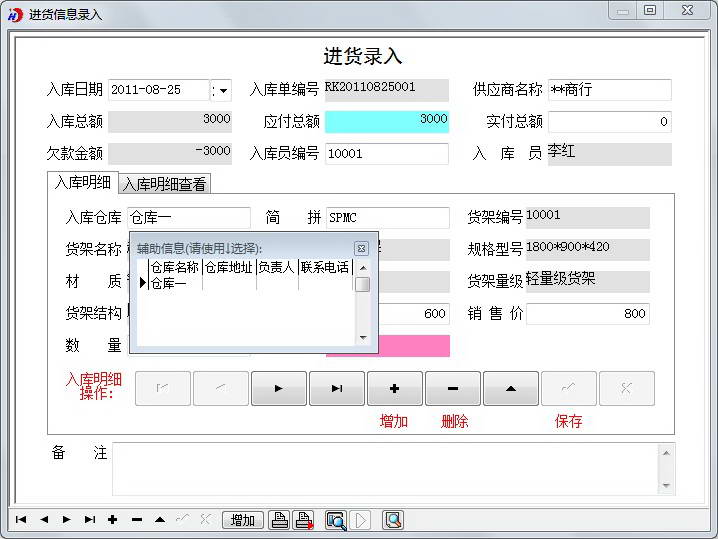
Task: Click the print icon in bottom toolbar
Action: click(279, 520)
